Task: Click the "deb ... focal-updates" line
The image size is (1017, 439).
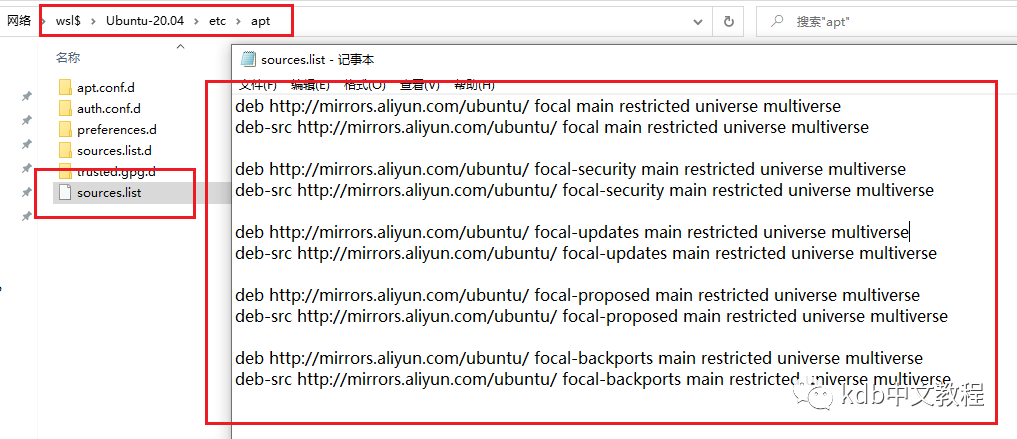Action: 572,232
